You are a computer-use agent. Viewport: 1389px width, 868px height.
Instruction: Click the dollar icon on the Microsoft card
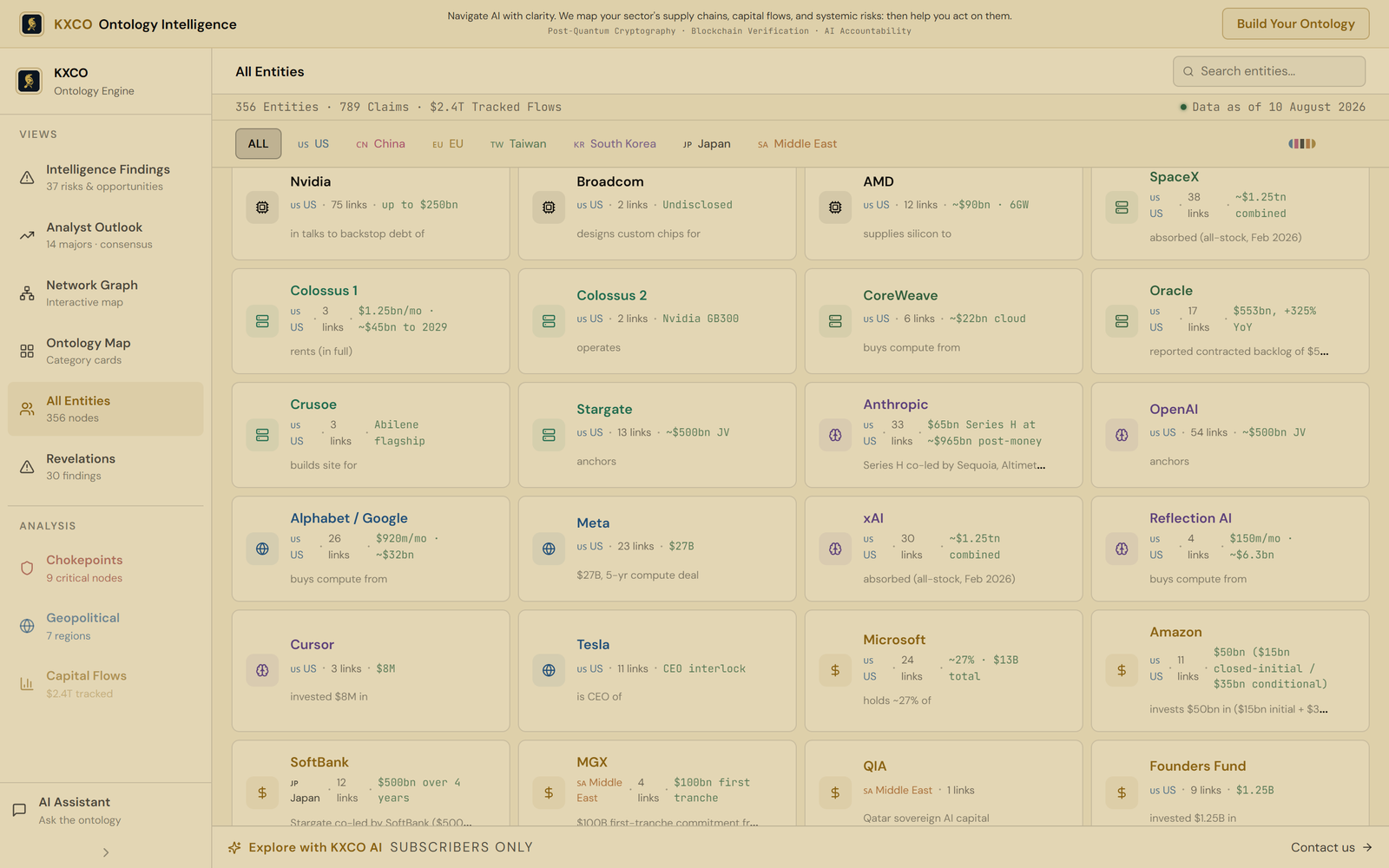835,670
